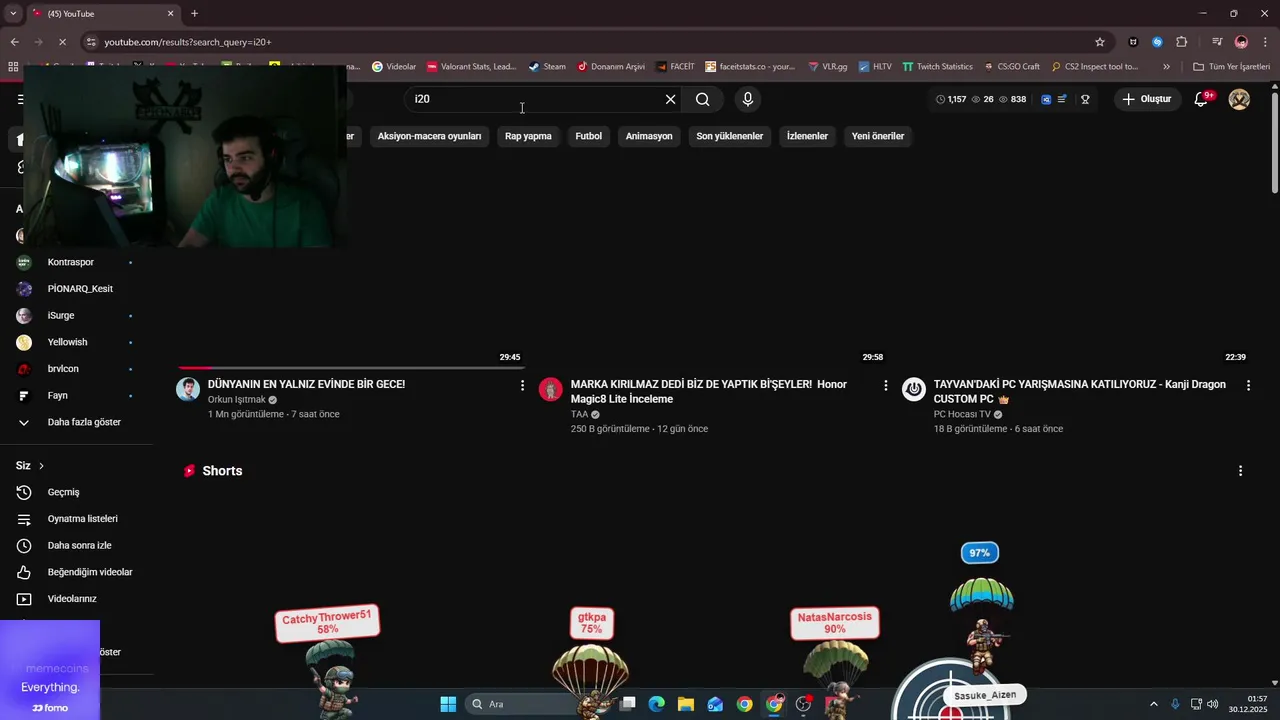This screenshot has height=720, width=1280.
Task: Open Chrome three-dot menu
Action: pos(1265,42)
